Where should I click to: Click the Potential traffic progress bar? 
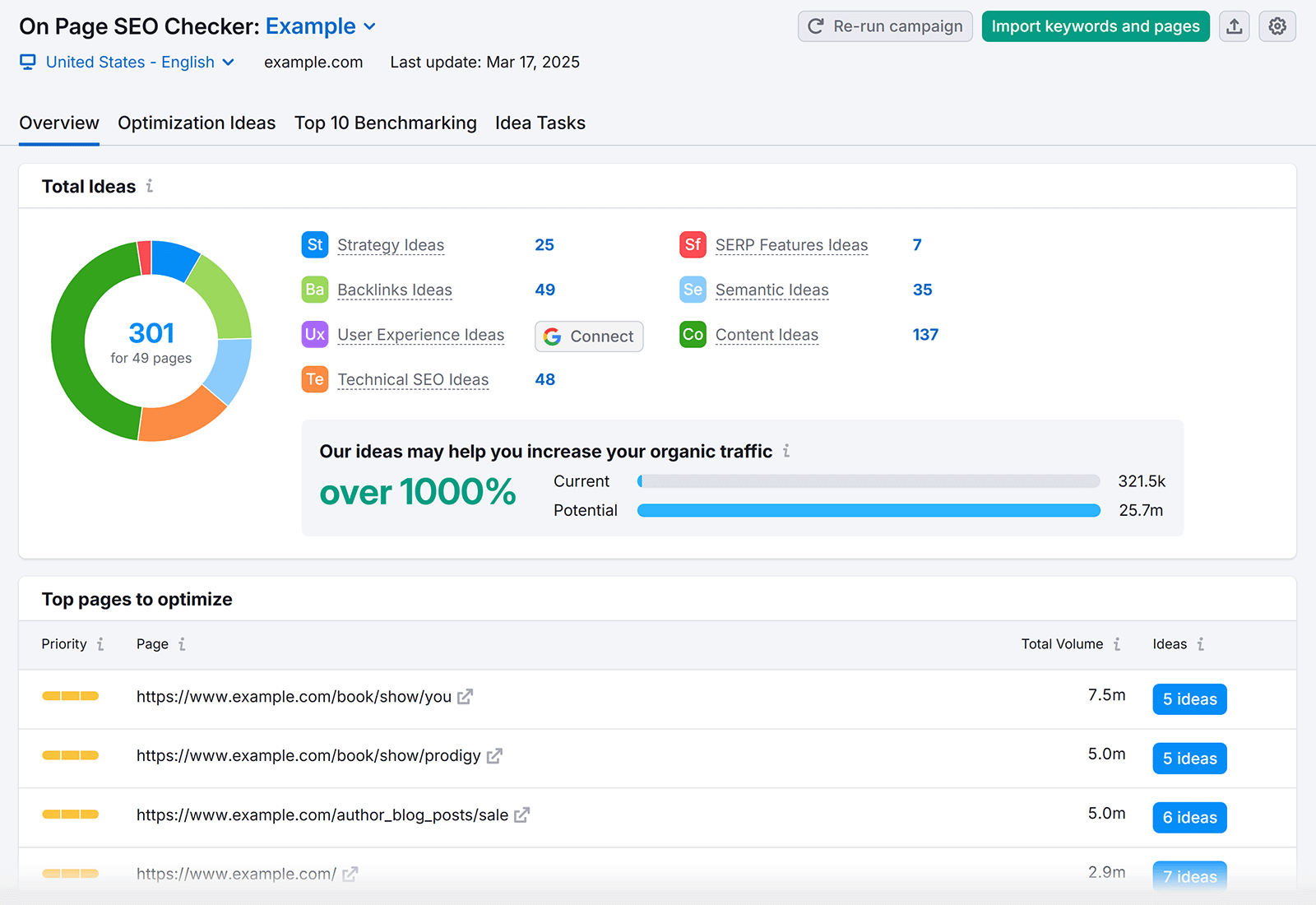tap(868, 510)
